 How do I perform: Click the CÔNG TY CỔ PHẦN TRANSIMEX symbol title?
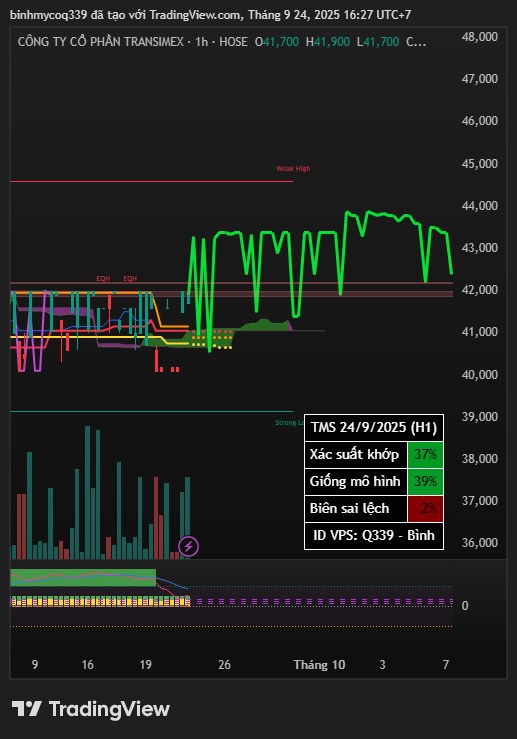point(100,42)
